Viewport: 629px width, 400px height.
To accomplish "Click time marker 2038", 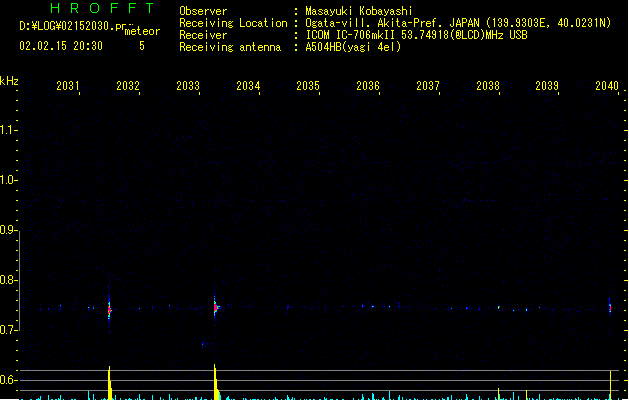I will click(x=488, y=86).
